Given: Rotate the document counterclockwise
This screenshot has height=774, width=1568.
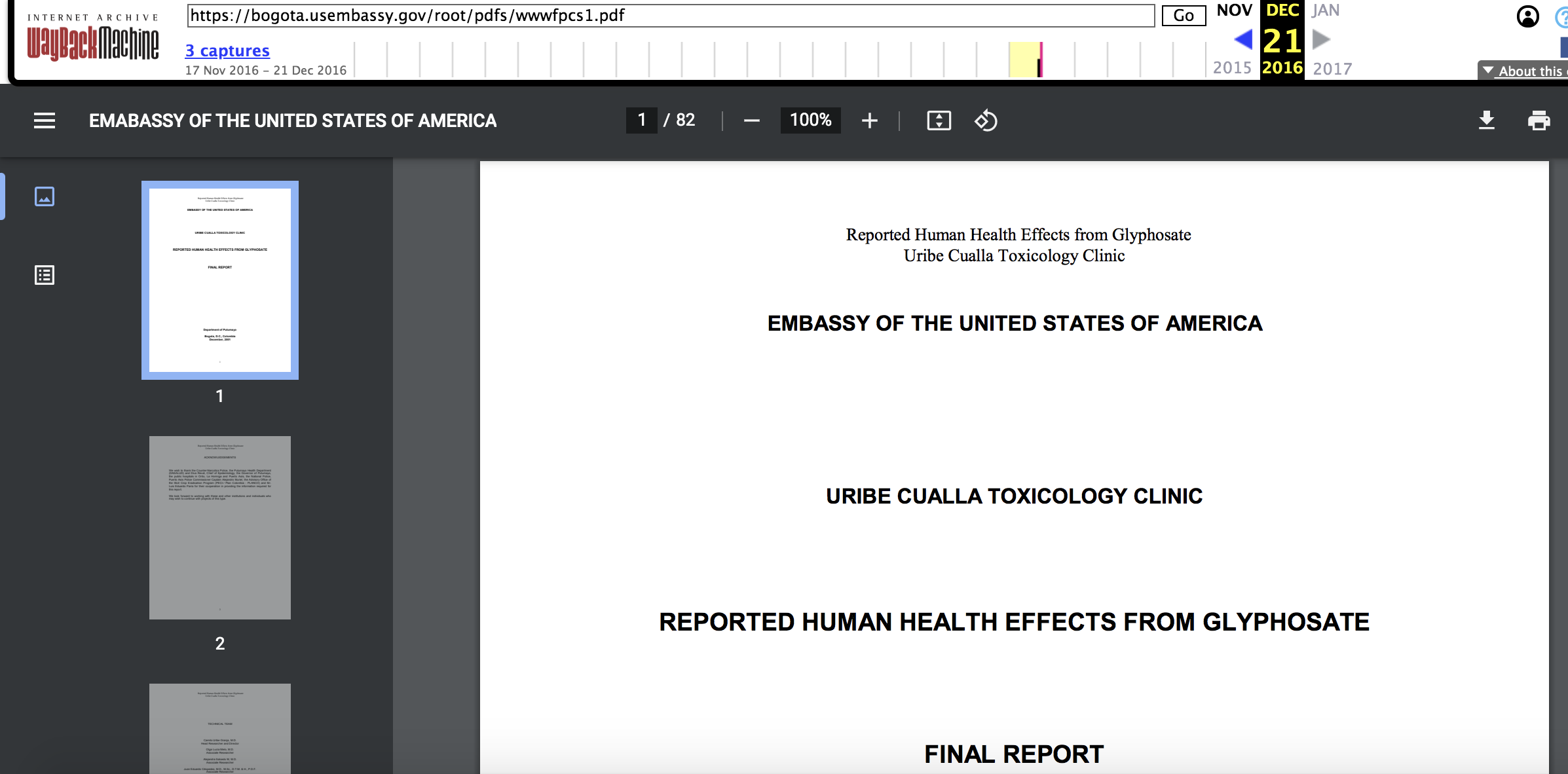Looking at the screenshot, I should (x=986, y=120).
